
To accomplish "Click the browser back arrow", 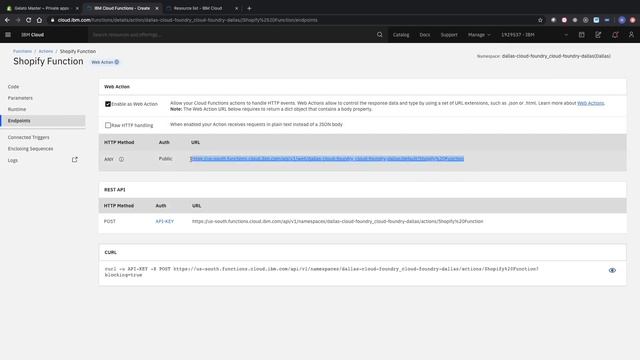I will point(7,20).
